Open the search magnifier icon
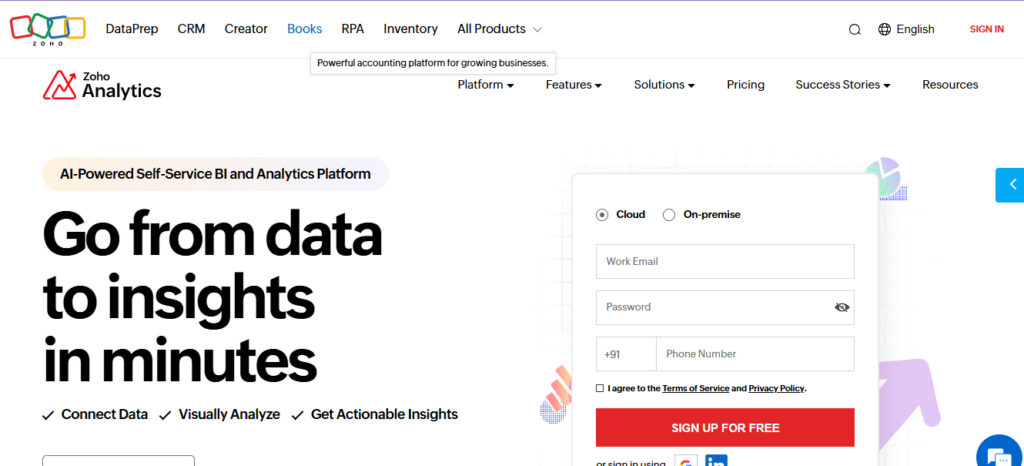Viewport: 1024px width, 466px height. (x=854, y=29)
